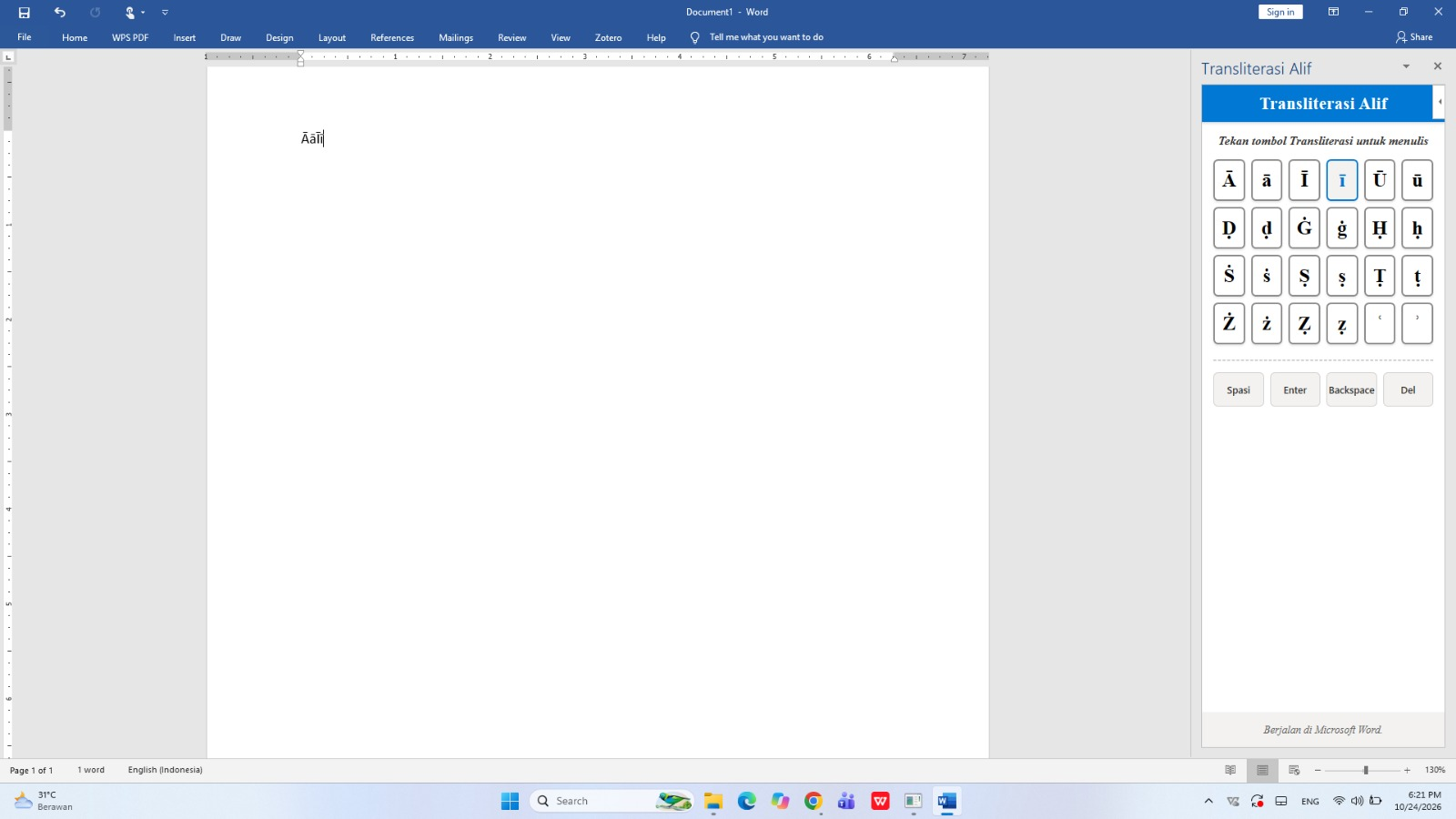
Task: Click the zoom in plus button
Action: (x=1407, y=771)
